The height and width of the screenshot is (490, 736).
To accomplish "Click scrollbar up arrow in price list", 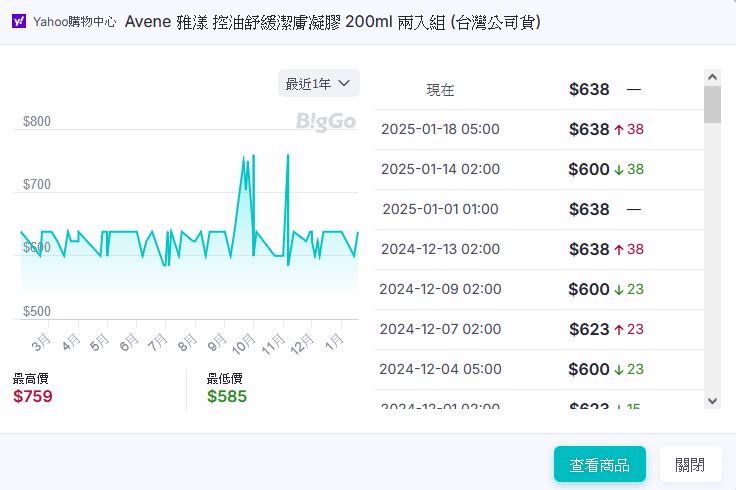I will (712, 76).
